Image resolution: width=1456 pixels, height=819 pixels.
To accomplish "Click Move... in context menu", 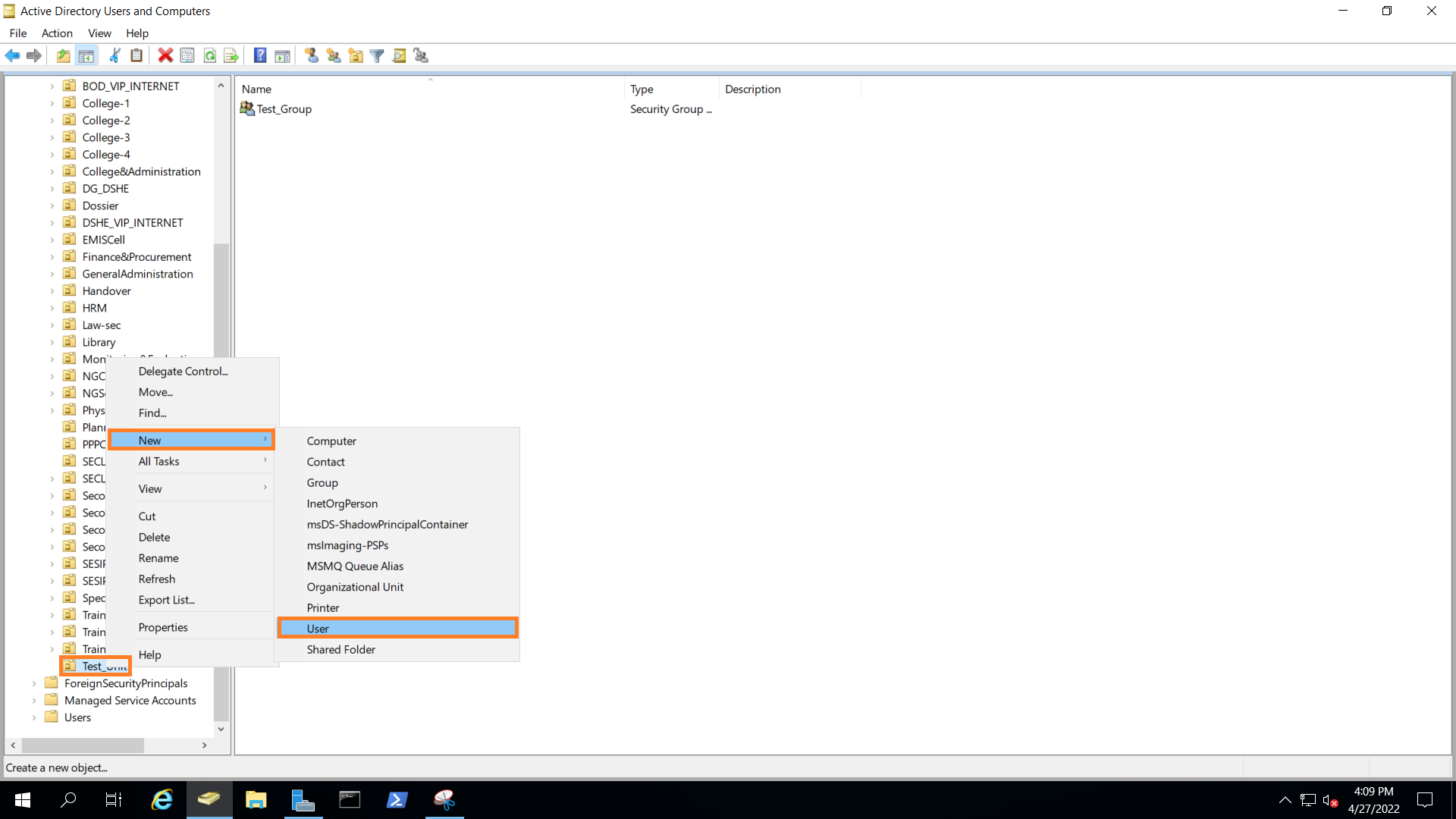I will tap(192, 392).
